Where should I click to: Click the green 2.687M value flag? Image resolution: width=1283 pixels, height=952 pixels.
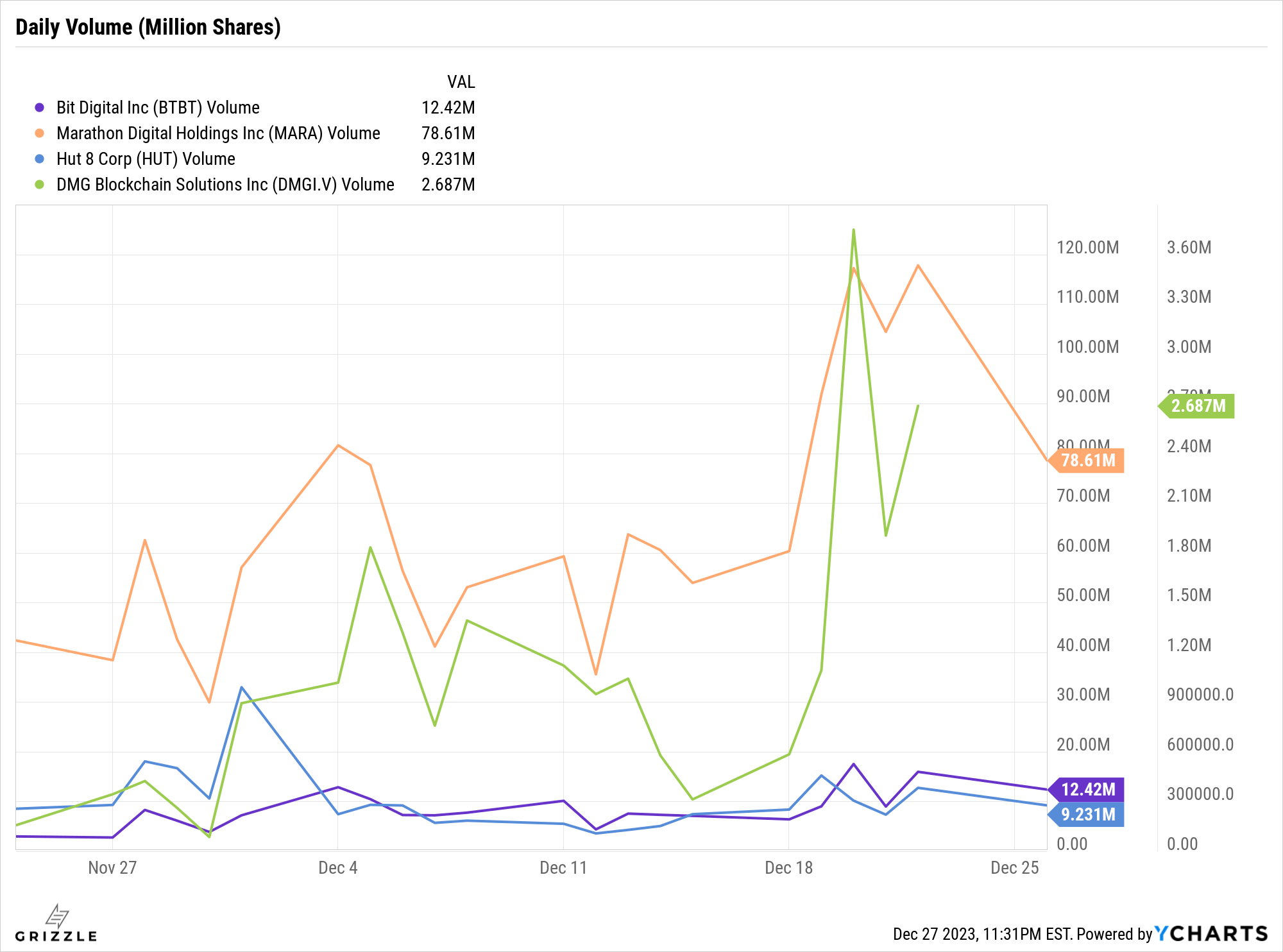coord(1197,406)
